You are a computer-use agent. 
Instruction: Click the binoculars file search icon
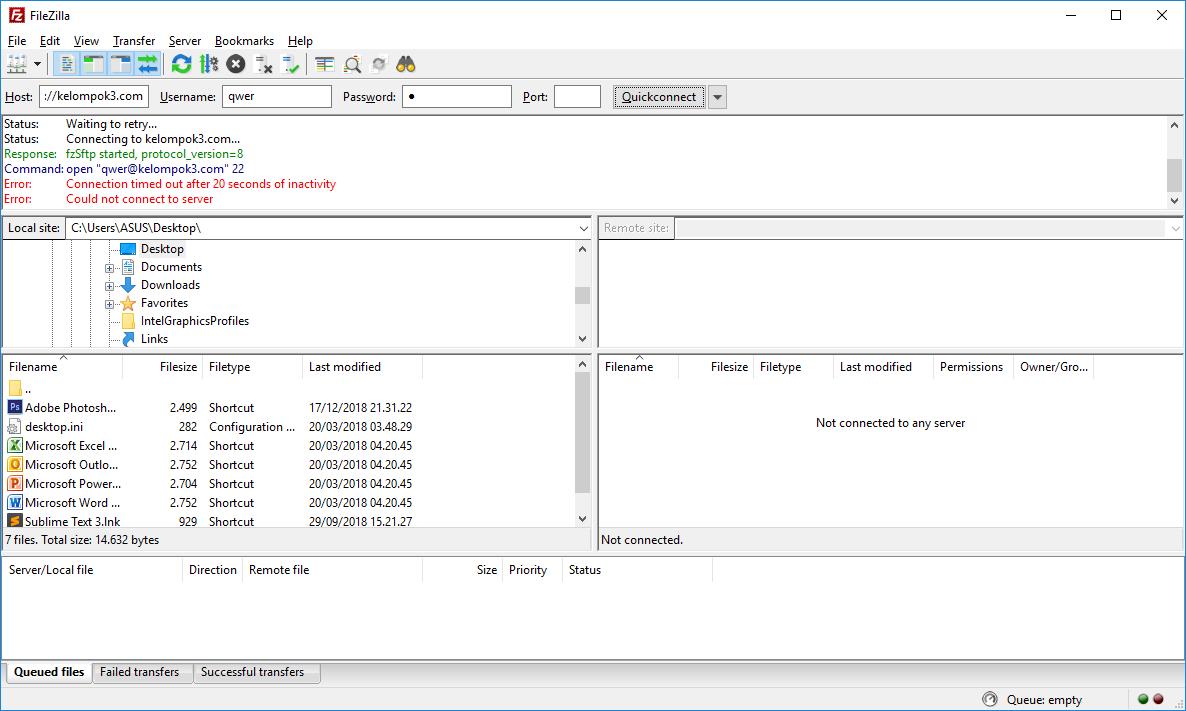(x=406, y=65)
